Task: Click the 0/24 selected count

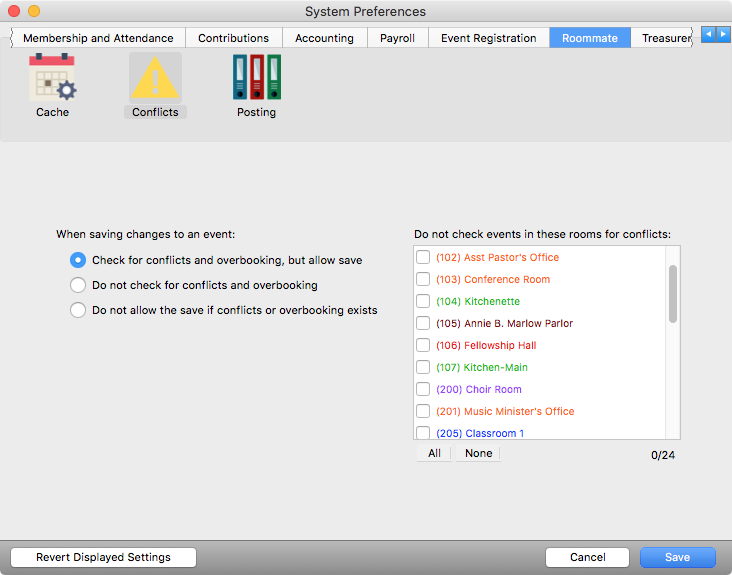Action: (x=663, y=455)
